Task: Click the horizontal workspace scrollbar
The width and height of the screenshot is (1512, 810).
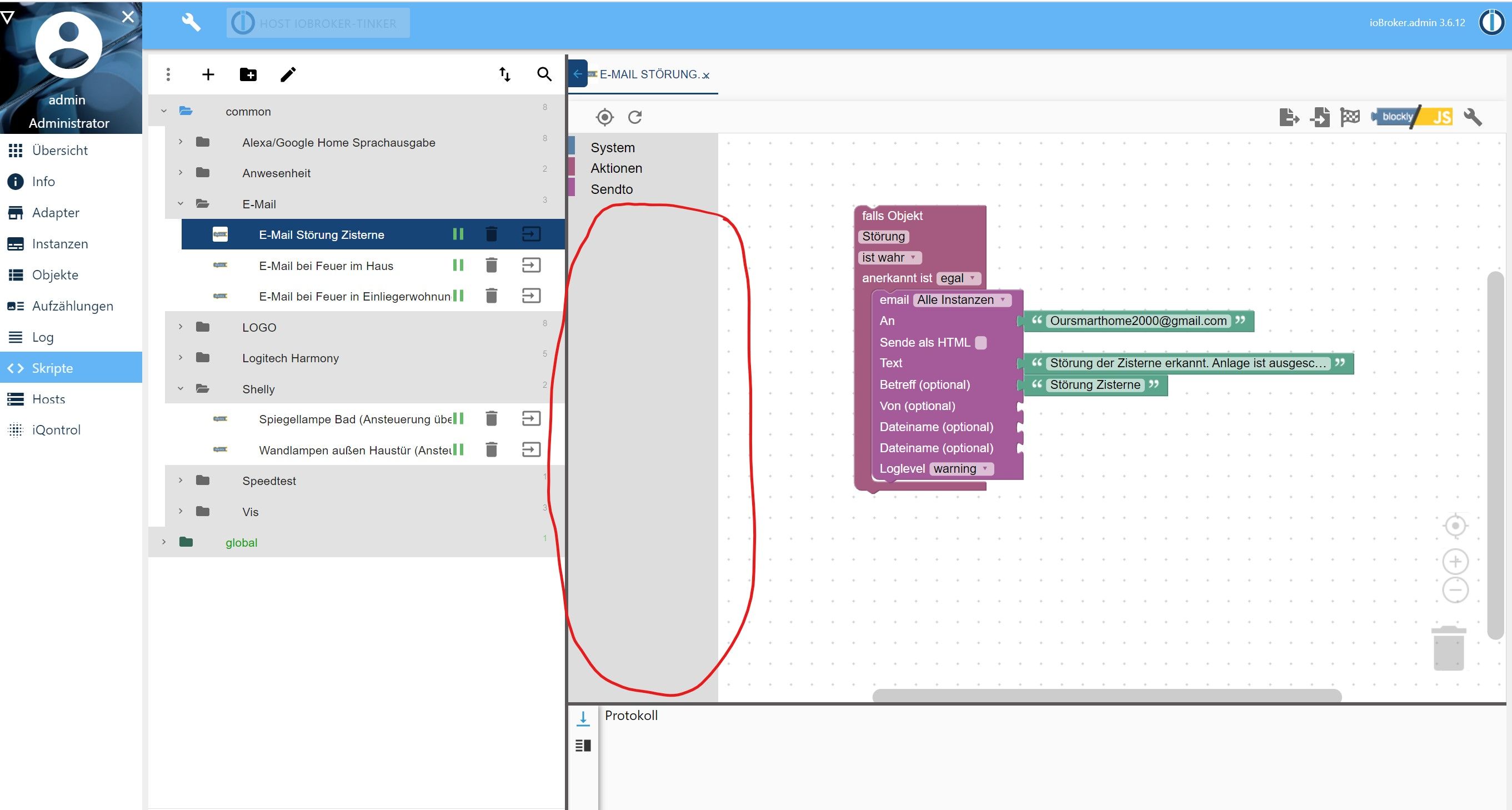Action: tap(1107, 696)
